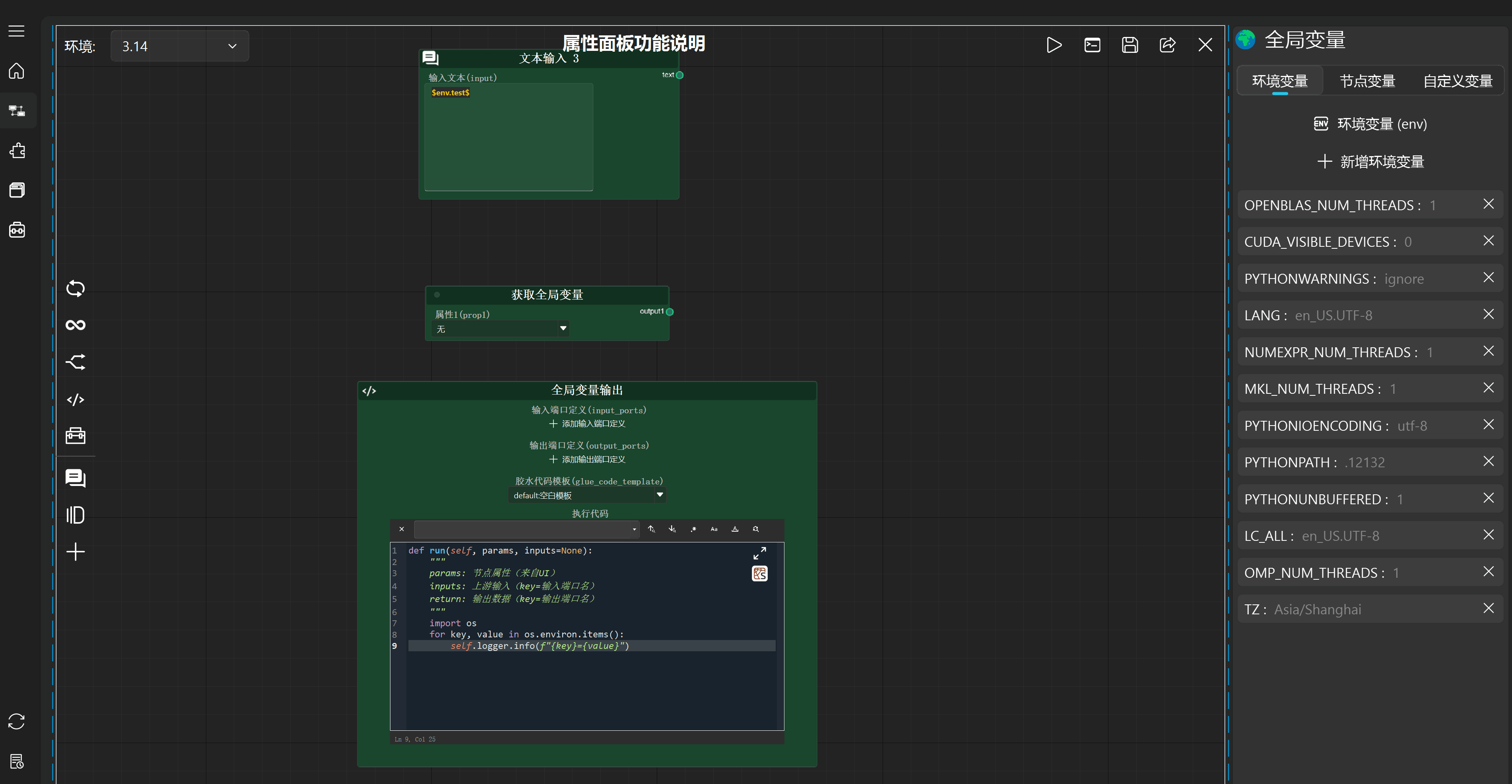This screenshot has height=784, width=1512.
Task: Add a branch shuffle node from the palette
Action: tap(75, 362)
